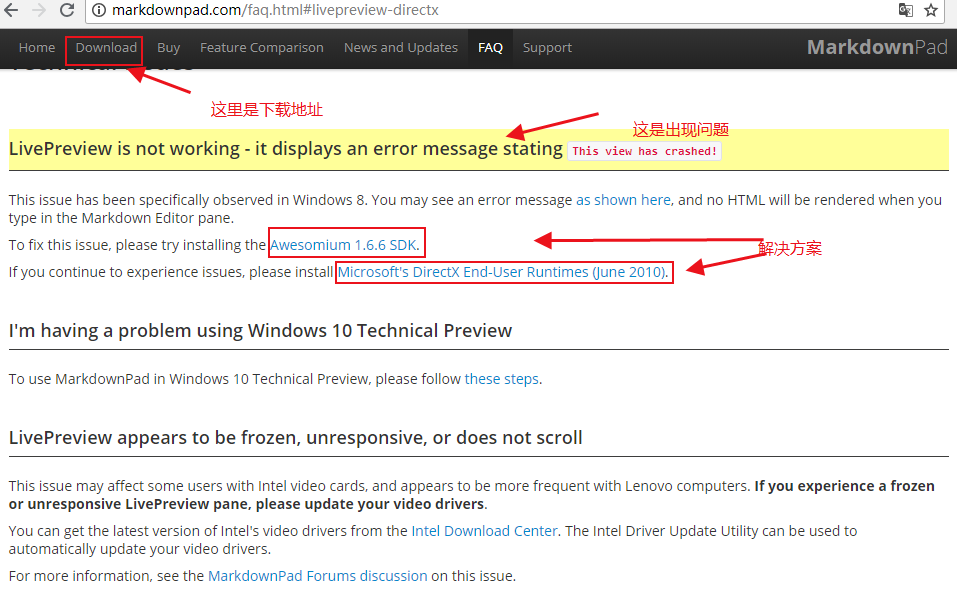Click the browser back arrow
The image size is (957, 606).
pos(11,10)
